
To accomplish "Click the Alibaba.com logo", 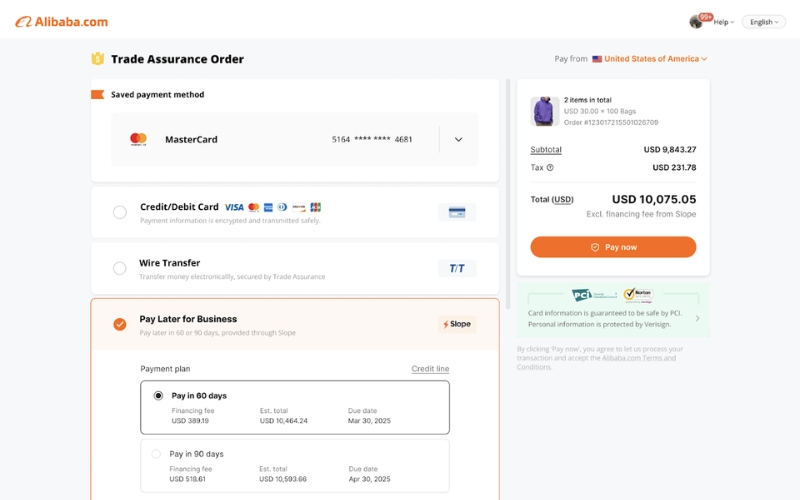I will (62, 21).
